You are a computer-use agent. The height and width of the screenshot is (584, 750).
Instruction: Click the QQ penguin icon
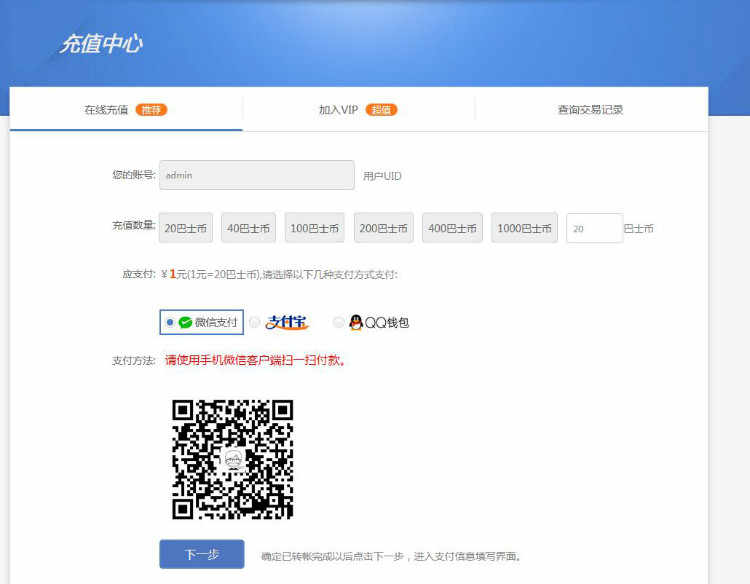coord(355,322)
